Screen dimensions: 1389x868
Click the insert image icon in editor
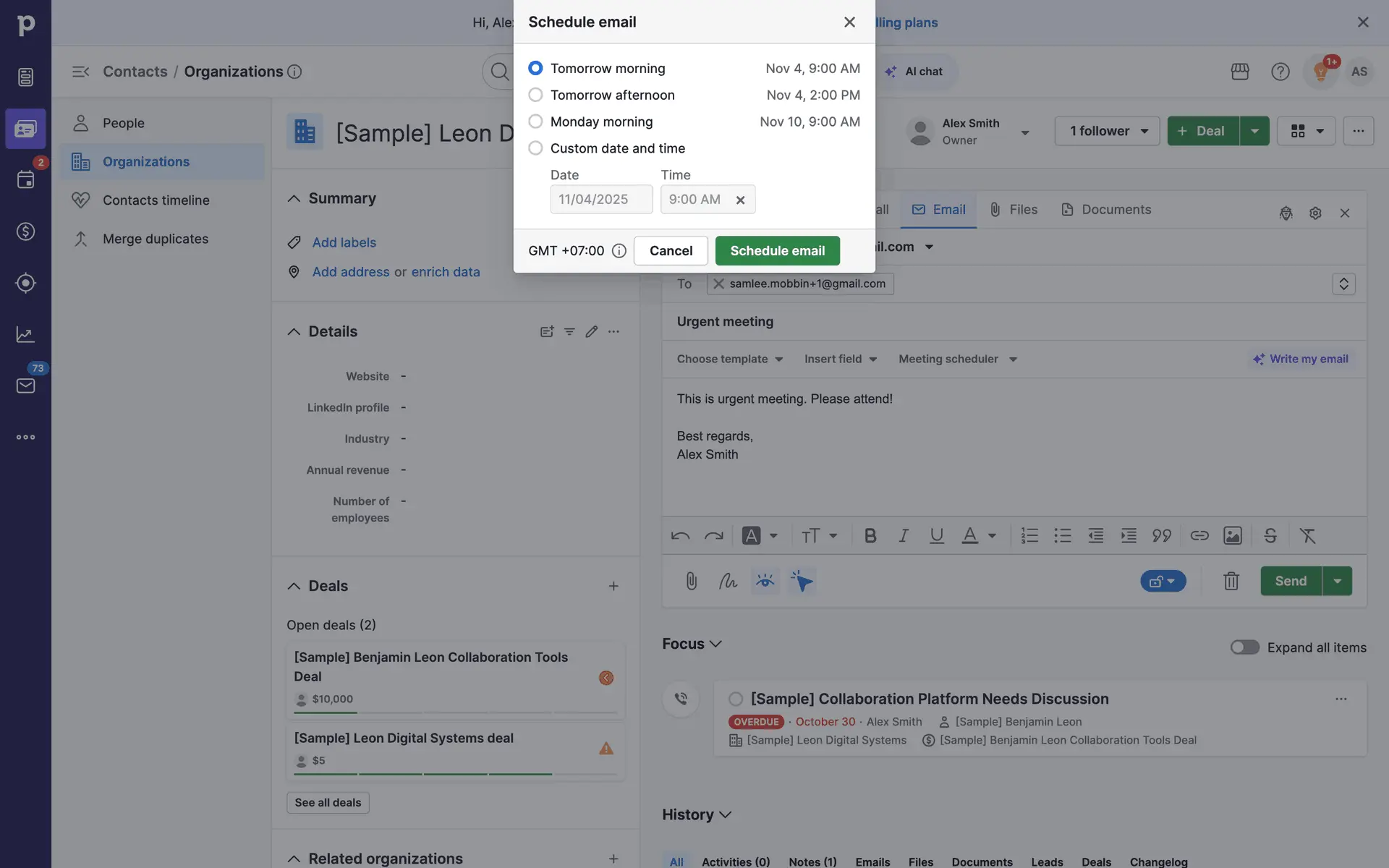pos(1232,536)
